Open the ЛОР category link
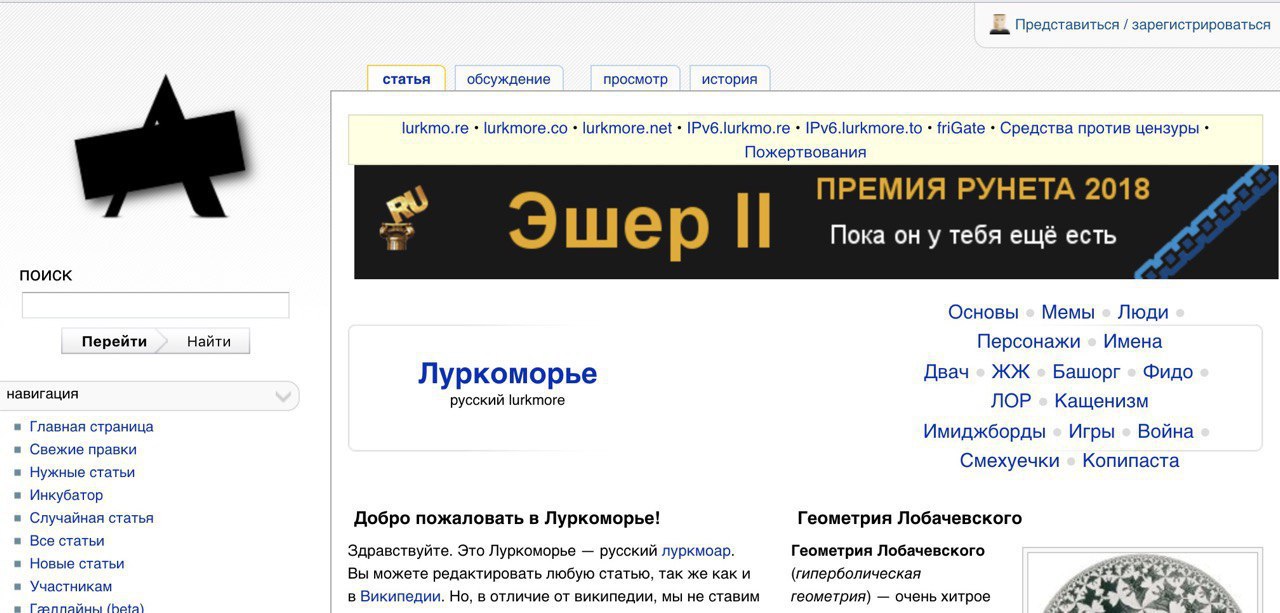Image resolution: width=1280 pixels, height=613 pixels. point(1011,401)
